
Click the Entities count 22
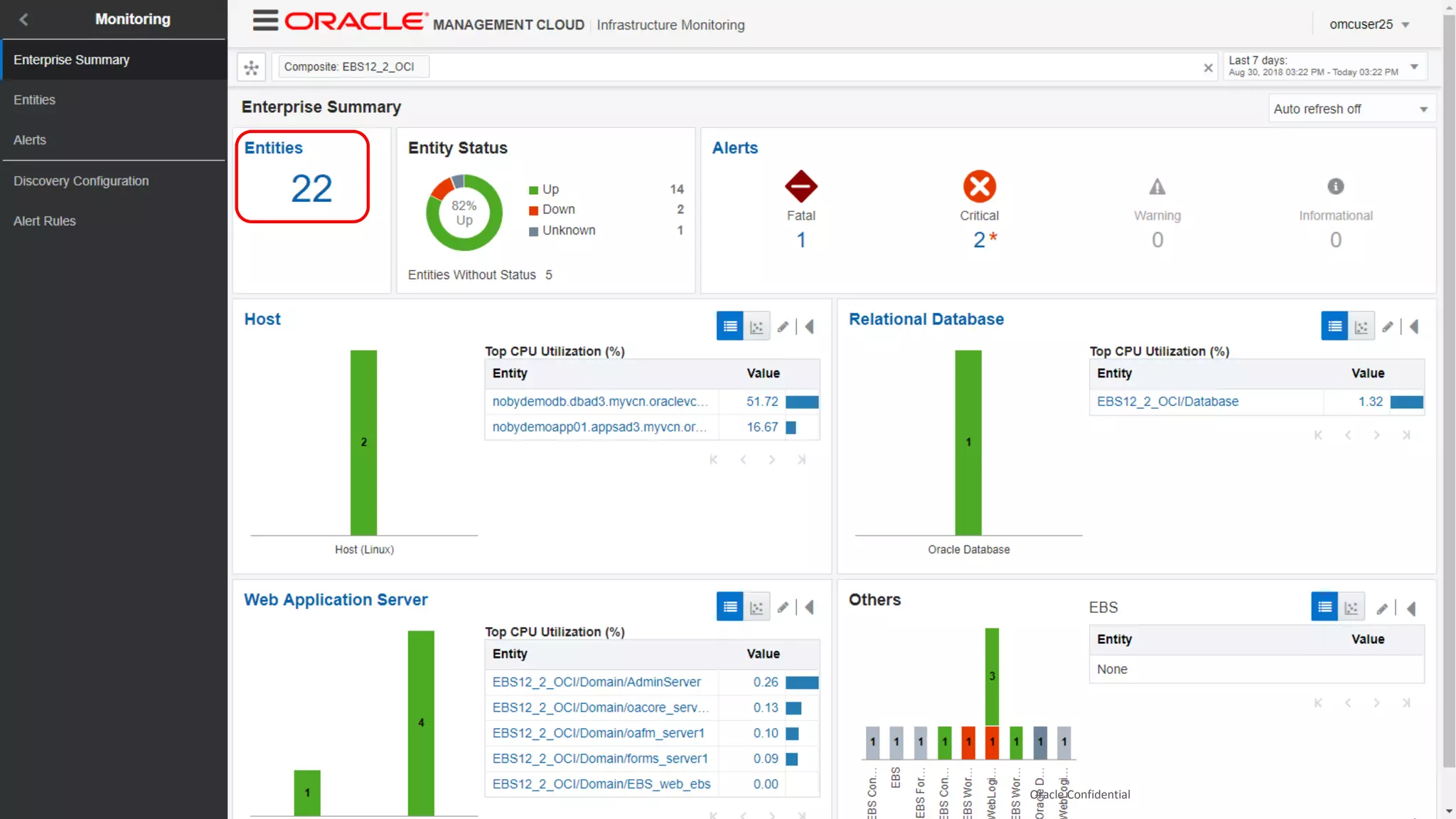(x=311, y=189)
